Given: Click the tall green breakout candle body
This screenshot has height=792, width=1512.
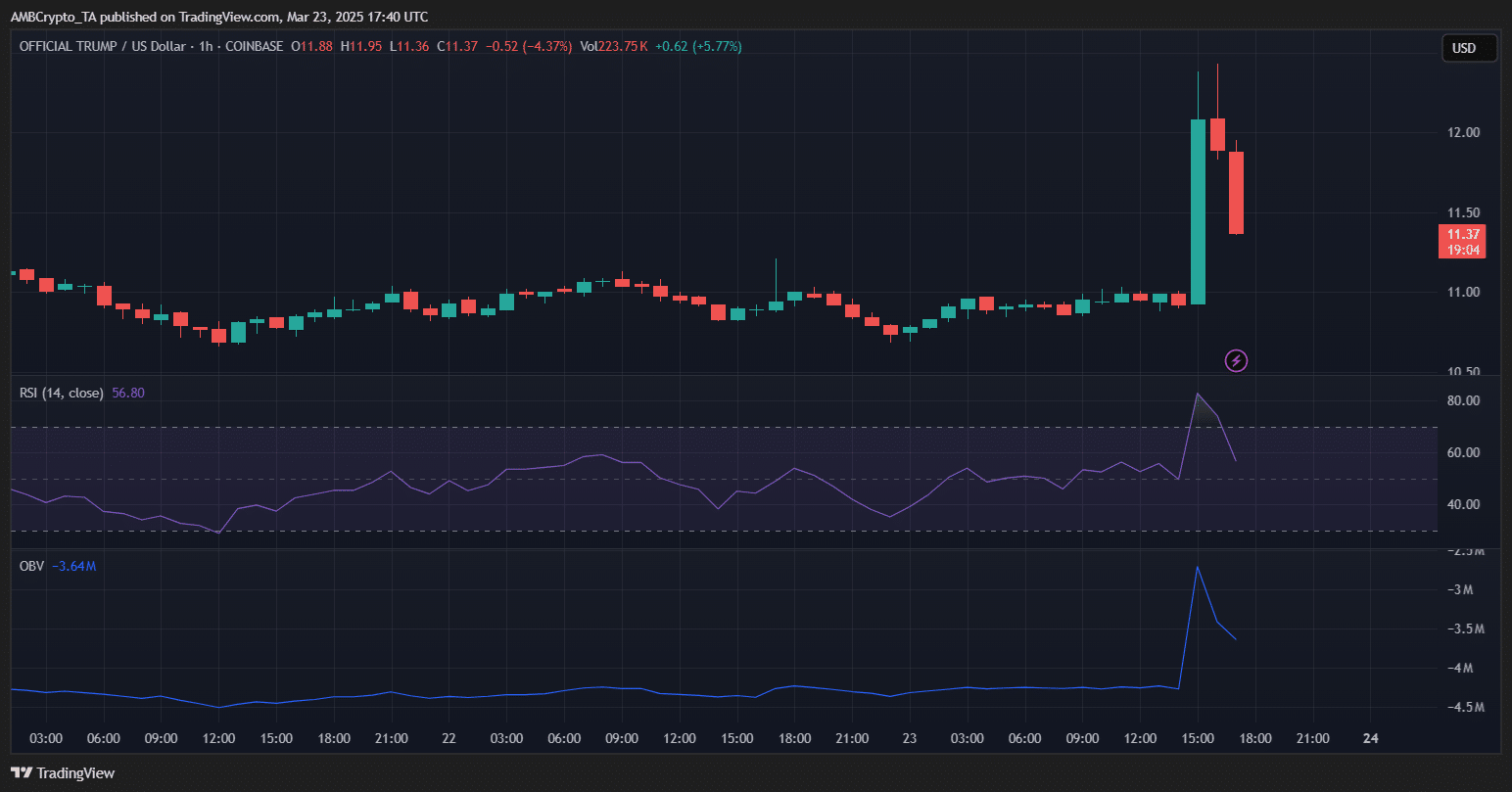Looking at the screenshot, I should tap(1198, 211).
